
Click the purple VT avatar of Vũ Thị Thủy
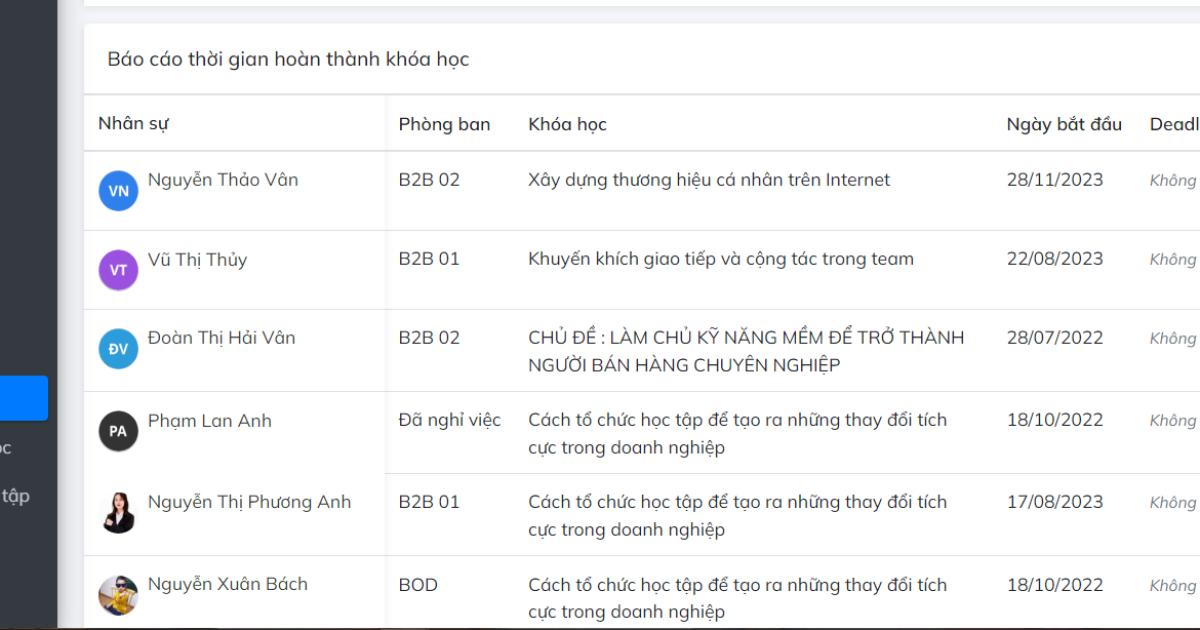[x=119, y=270]
